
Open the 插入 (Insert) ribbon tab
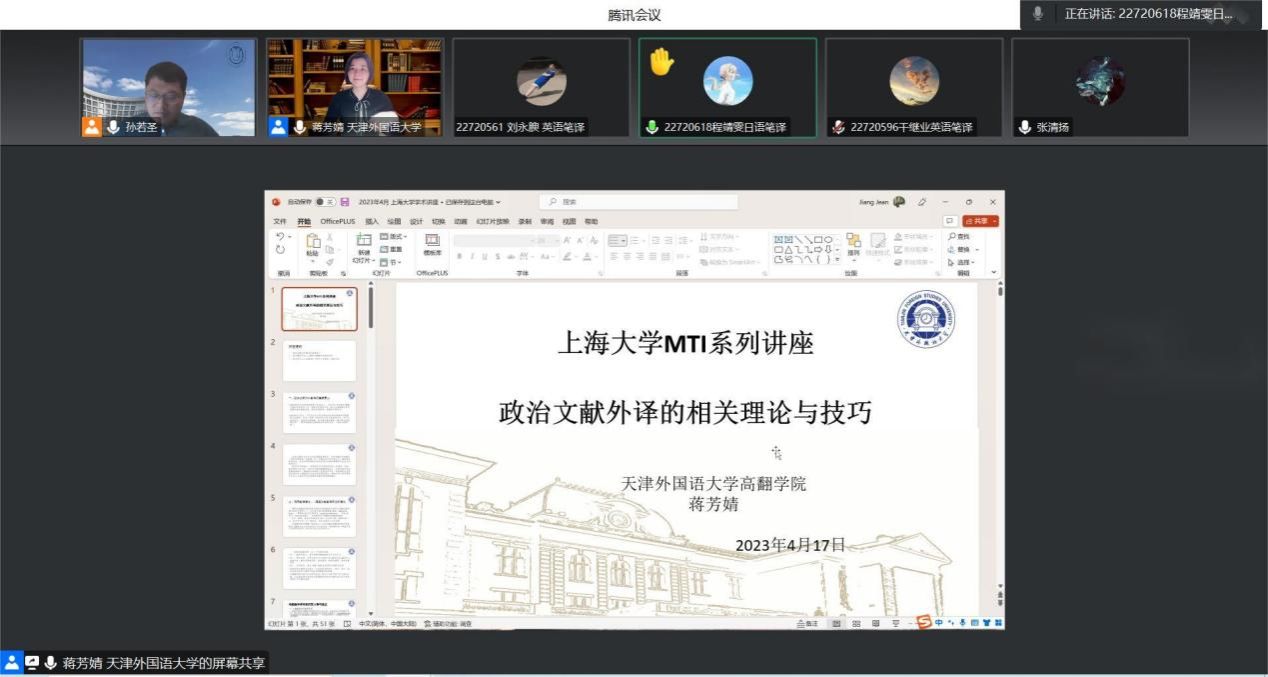pos(371,221)
